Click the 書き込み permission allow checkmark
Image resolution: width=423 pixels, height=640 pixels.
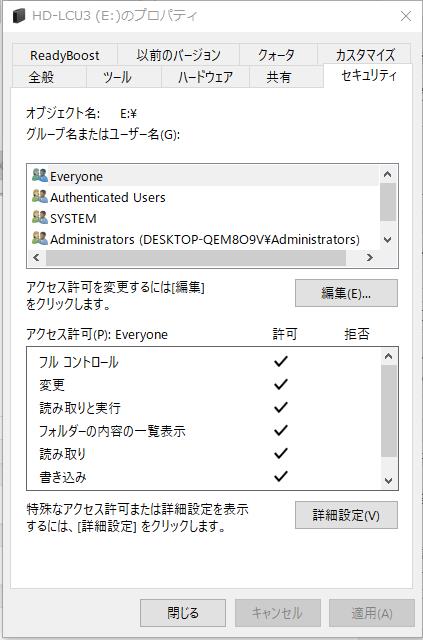pyautogui.click(x=281, y=476)
